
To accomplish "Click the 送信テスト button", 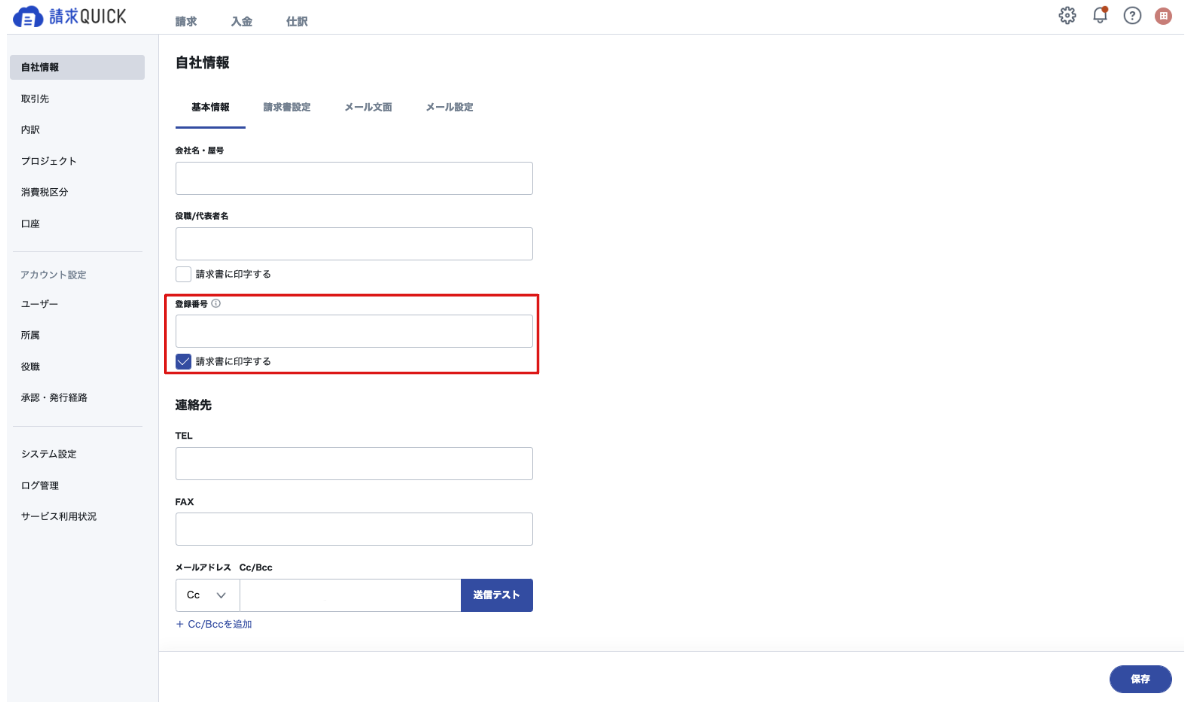I will tap(497, 595).
